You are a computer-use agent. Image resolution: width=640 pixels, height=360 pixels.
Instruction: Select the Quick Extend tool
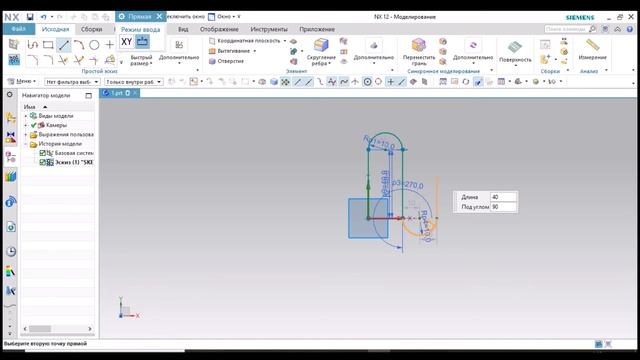pos(79,60)
